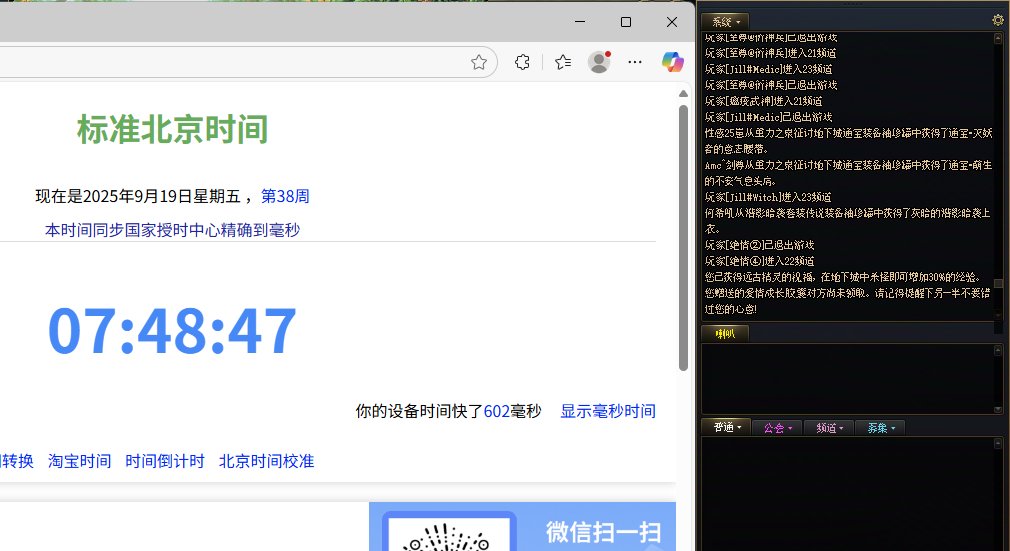Open the 淘宝时间 link
This screenshot has height=551, width=1010.
(79, 461)
